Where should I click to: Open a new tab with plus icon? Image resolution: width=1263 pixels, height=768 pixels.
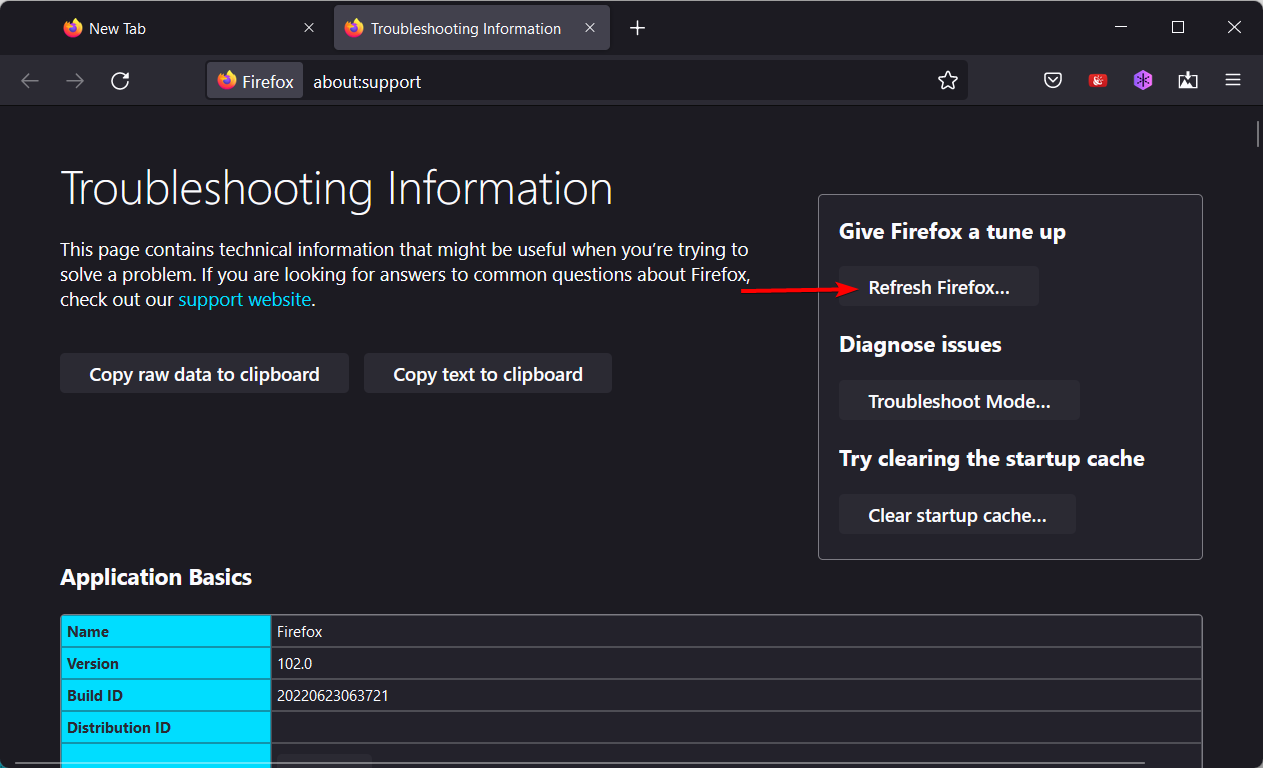pos(638,28)
